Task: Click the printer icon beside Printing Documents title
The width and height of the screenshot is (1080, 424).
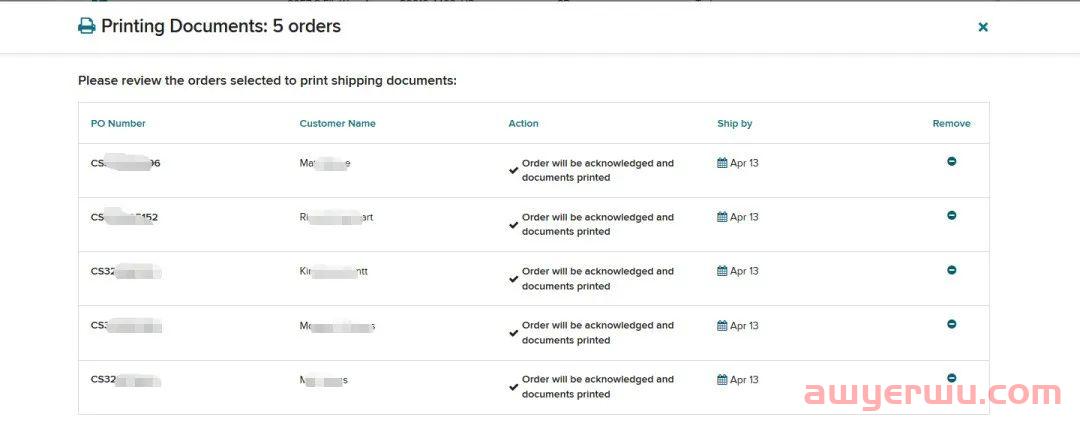Action: pos(86,27)
